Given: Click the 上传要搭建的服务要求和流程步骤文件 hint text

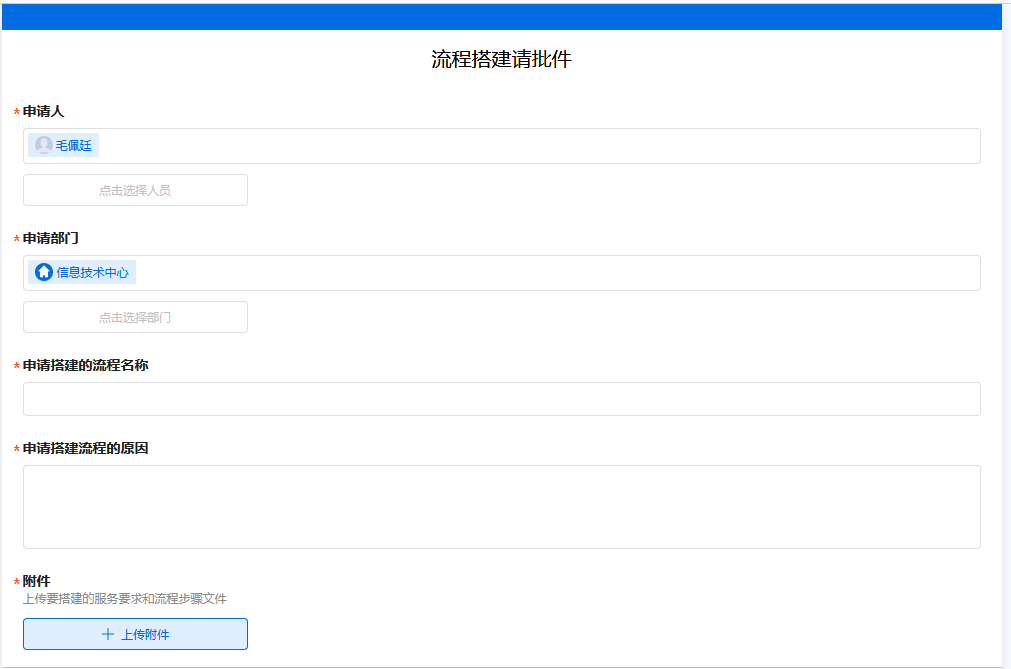Looking at the screenshot, I should 125,599.
